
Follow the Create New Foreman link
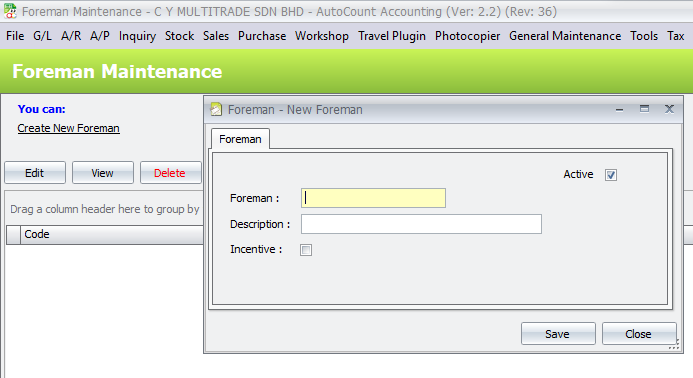69,128
